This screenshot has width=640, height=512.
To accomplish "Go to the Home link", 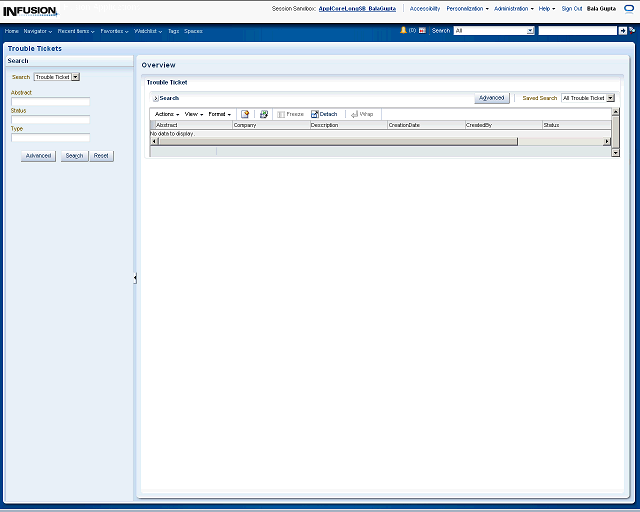I will 11,31.
